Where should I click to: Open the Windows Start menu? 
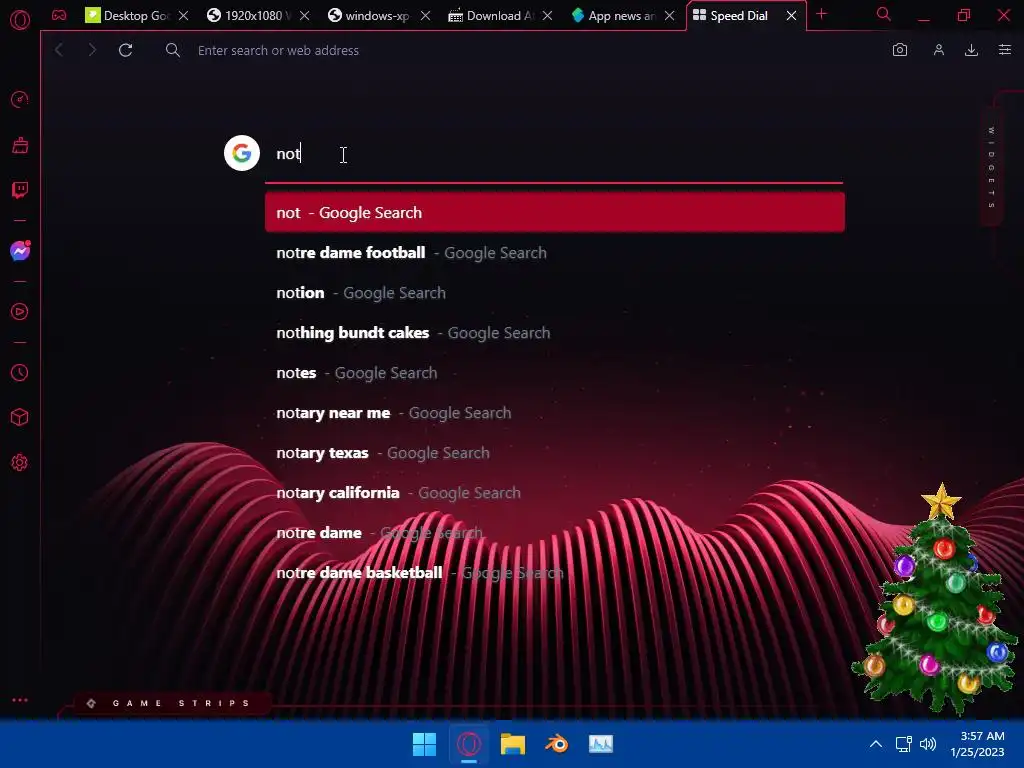click(424, 744)
